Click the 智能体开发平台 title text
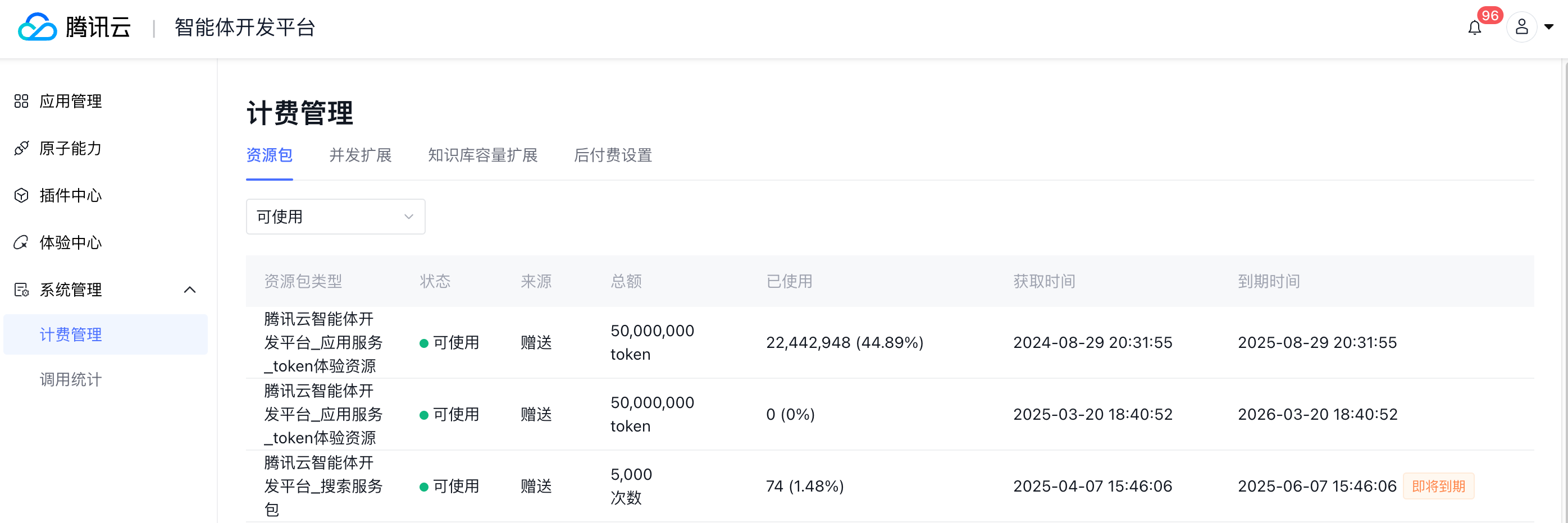The width and height of the screenshot is (1568, 523). [245, 27]
